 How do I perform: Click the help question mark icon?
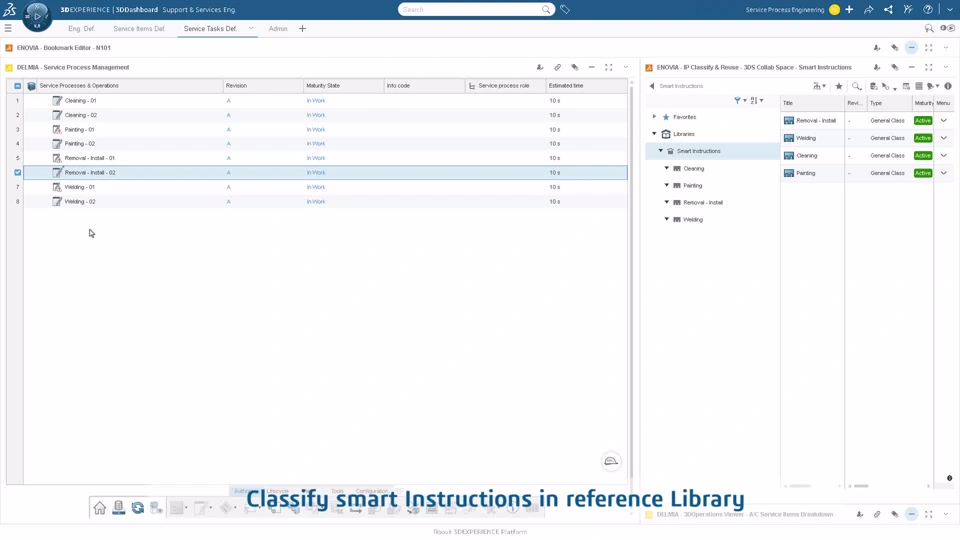[928, 10]
